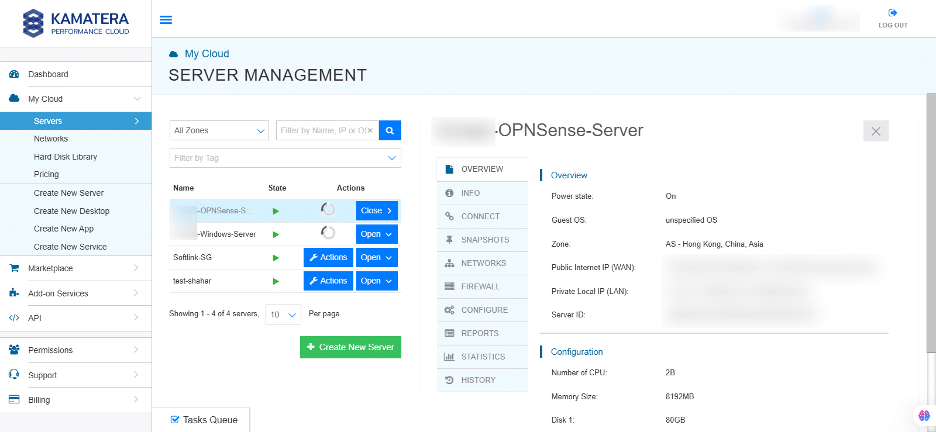Click the cloud icon in the My Cloud breadcrumb

(174, 54)
